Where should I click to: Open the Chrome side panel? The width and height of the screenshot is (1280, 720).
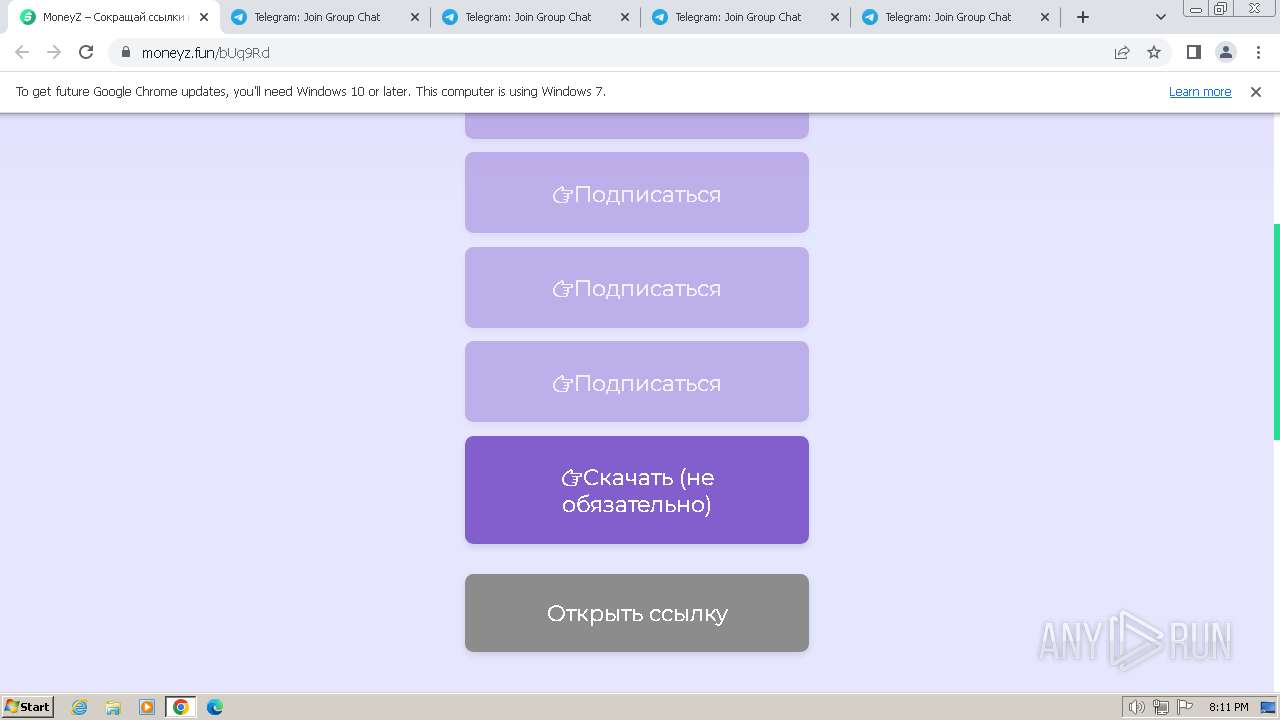(x=1193, y=52)
